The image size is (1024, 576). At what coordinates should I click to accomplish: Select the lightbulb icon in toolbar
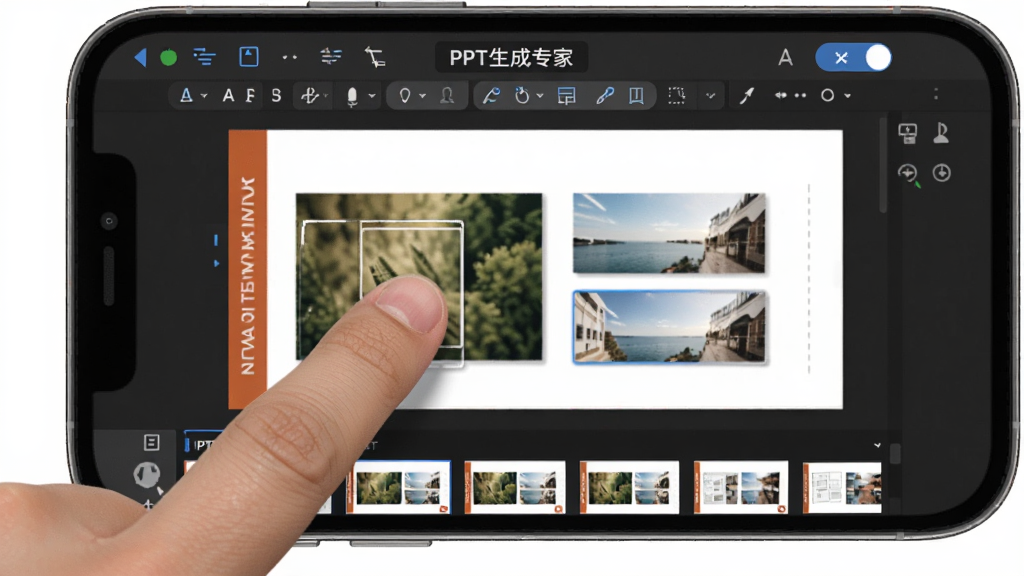[x=405, y=96]
